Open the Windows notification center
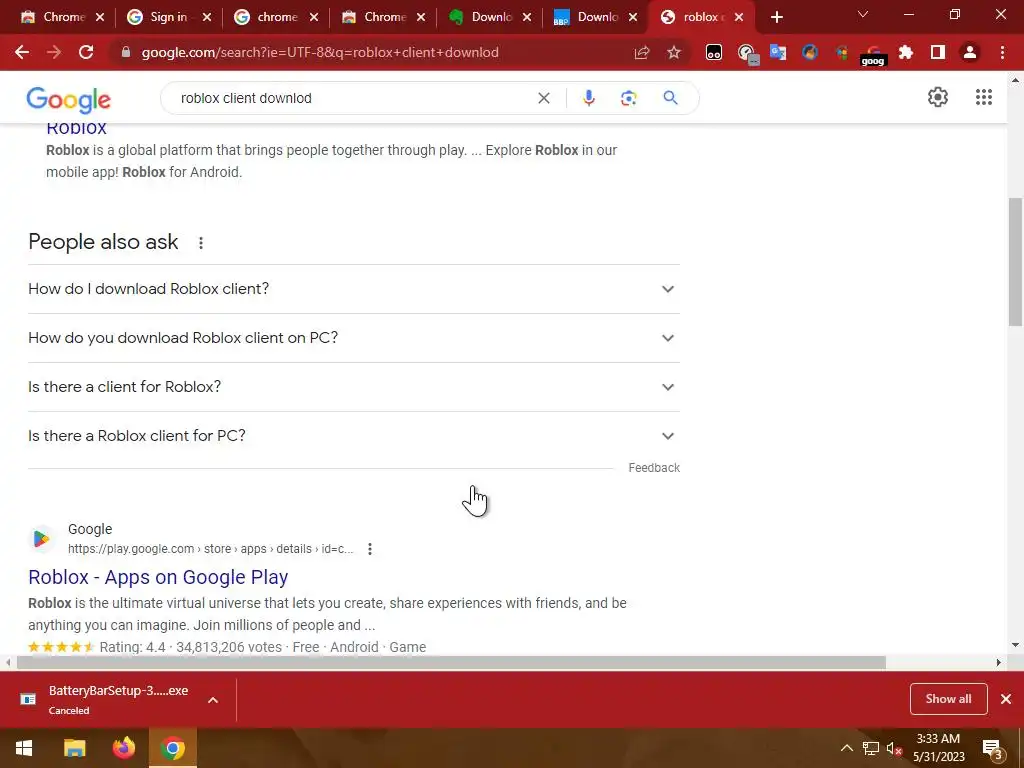The image size is (1024, 768). click(x=992, y=749)
